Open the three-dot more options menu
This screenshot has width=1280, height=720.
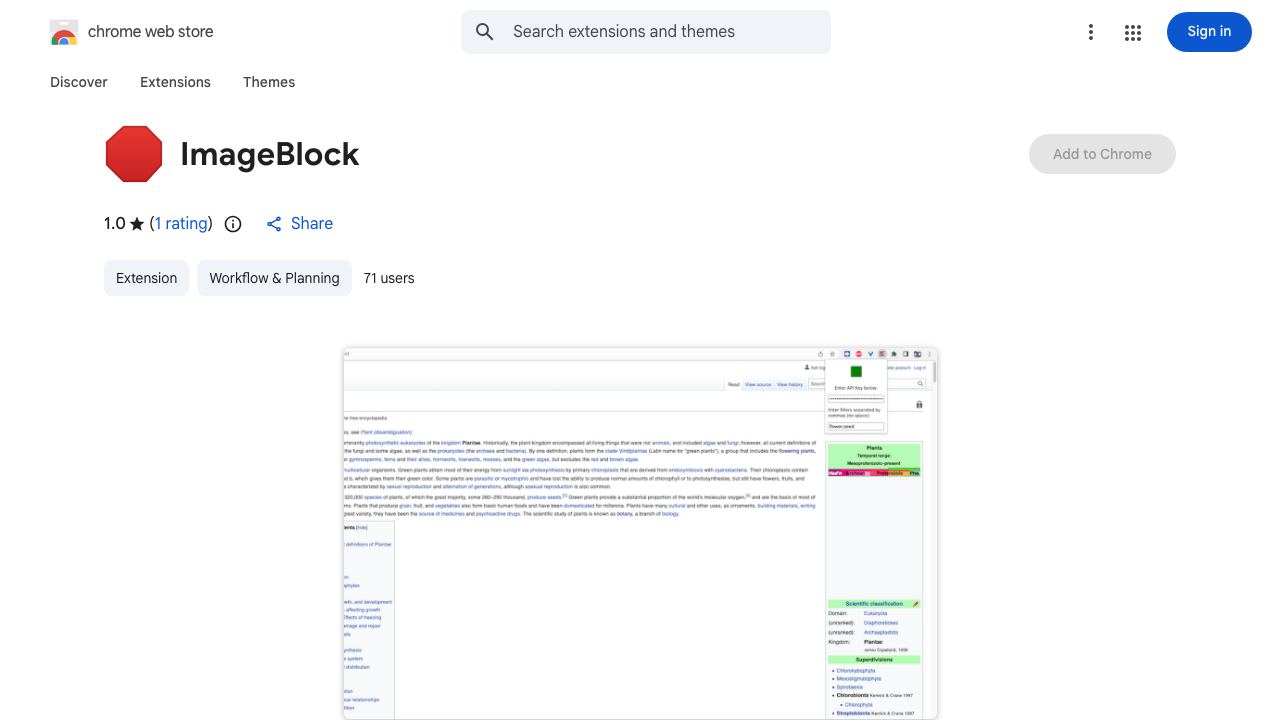point(1091,32)
